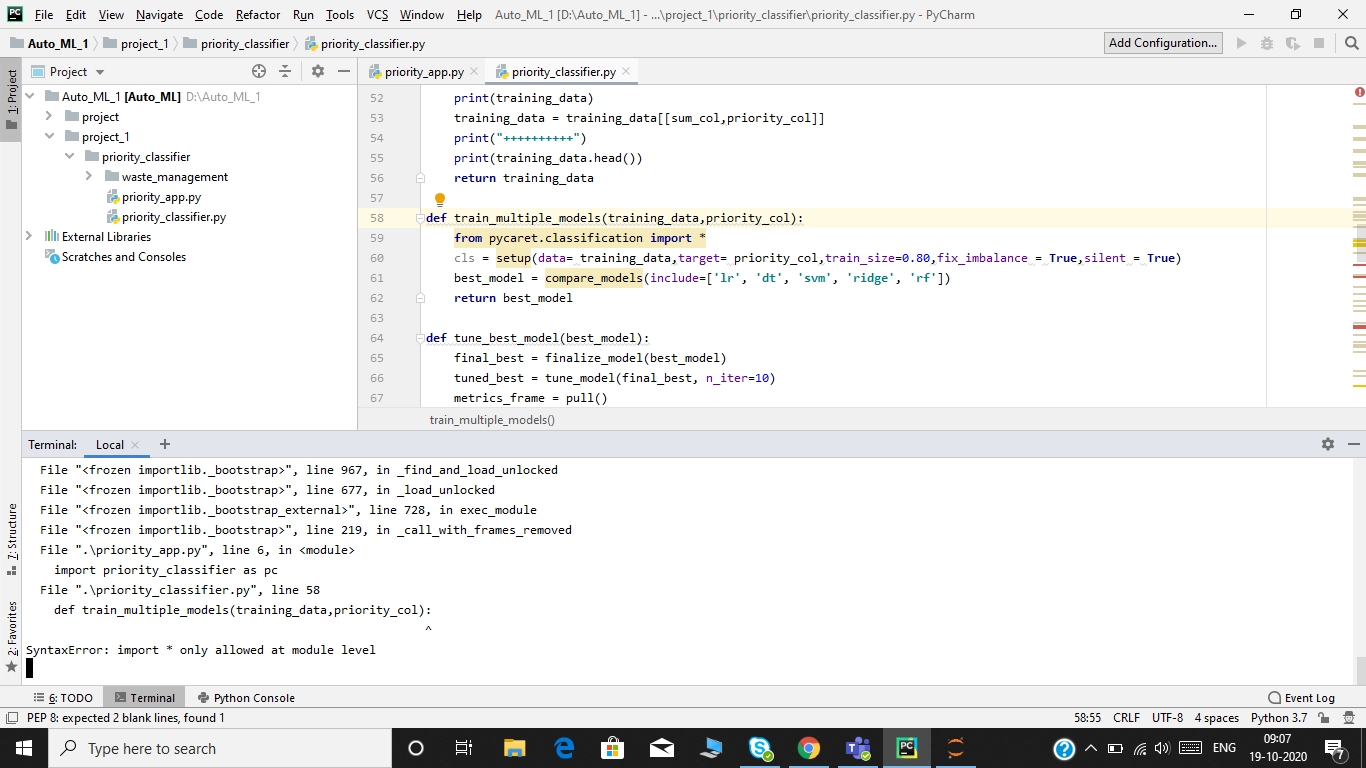Open Terminal settings using its gear icon
This screenshot has width=1366, height=768.
[1328, 444]
